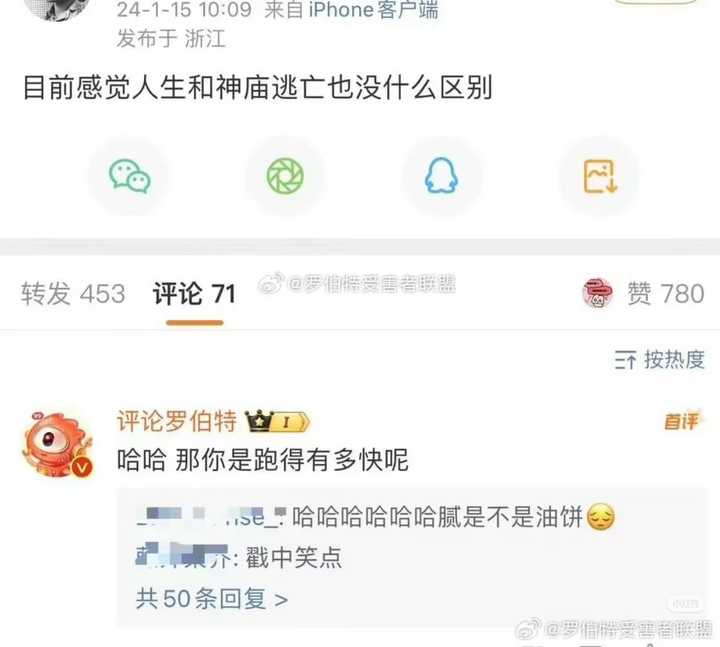The image size is (720, 647).
Task: Open the 按热度 sort order dropdown
Action: click(659, 360)
